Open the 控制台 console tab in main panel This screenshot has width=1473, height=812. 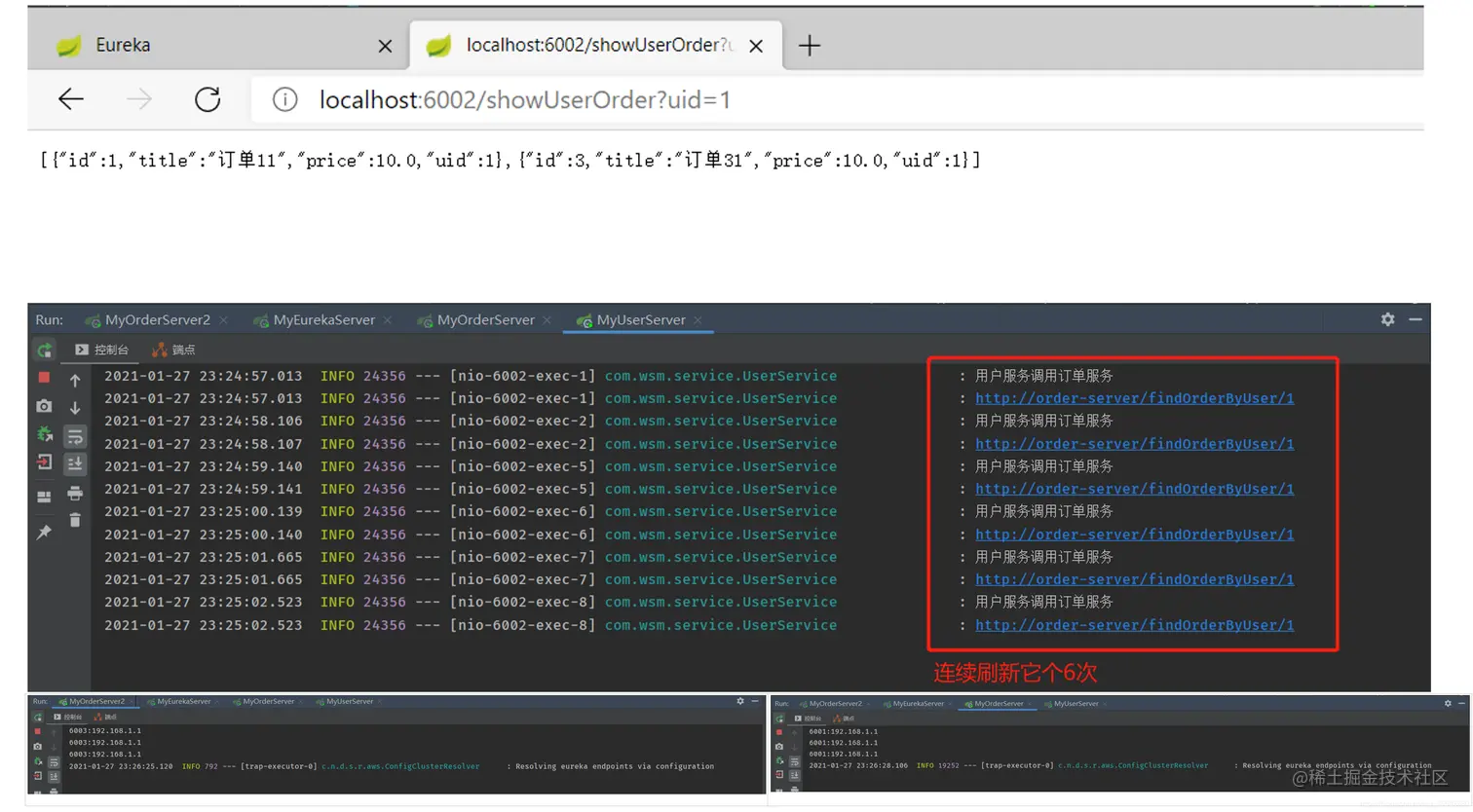[102, 350]
